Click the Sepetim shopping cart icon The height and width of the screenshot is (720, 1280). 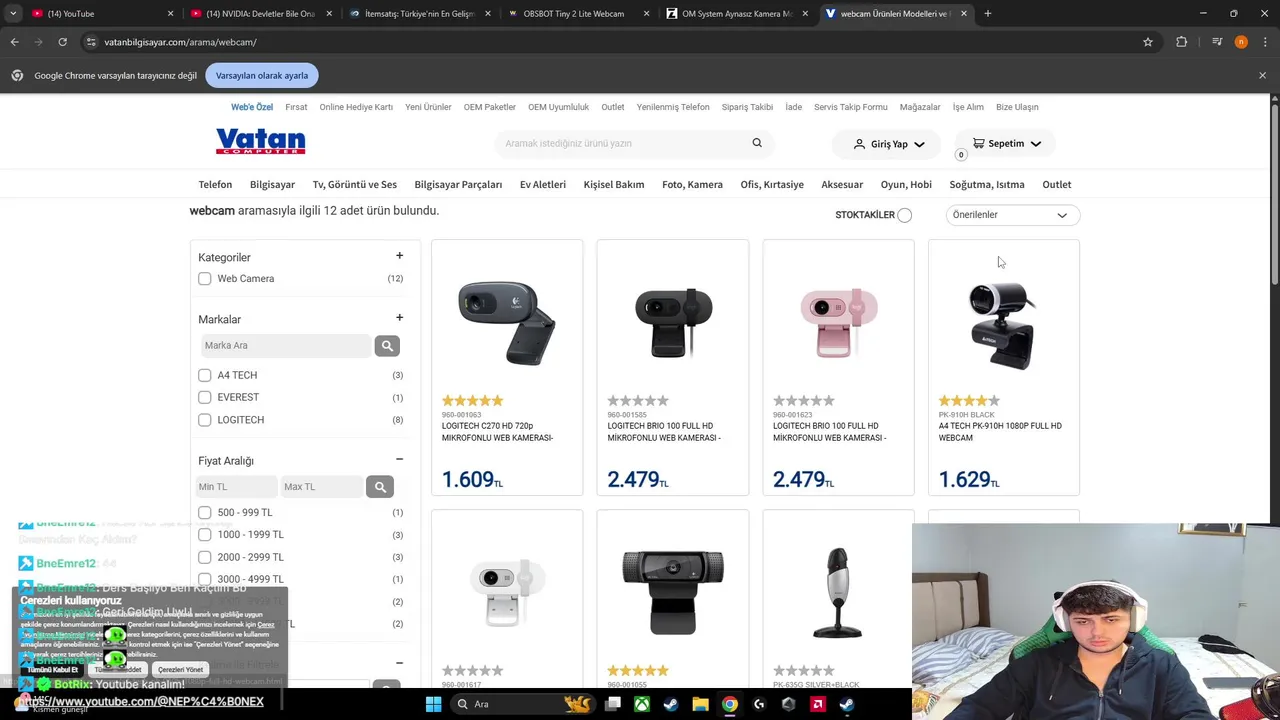tap(978, 143)
